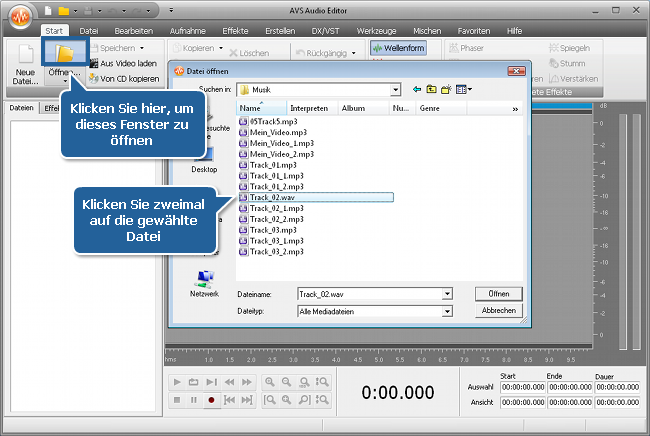Jump to the previous marker
The height and width of the screenshot is (436, 650).
click(229, 400)
